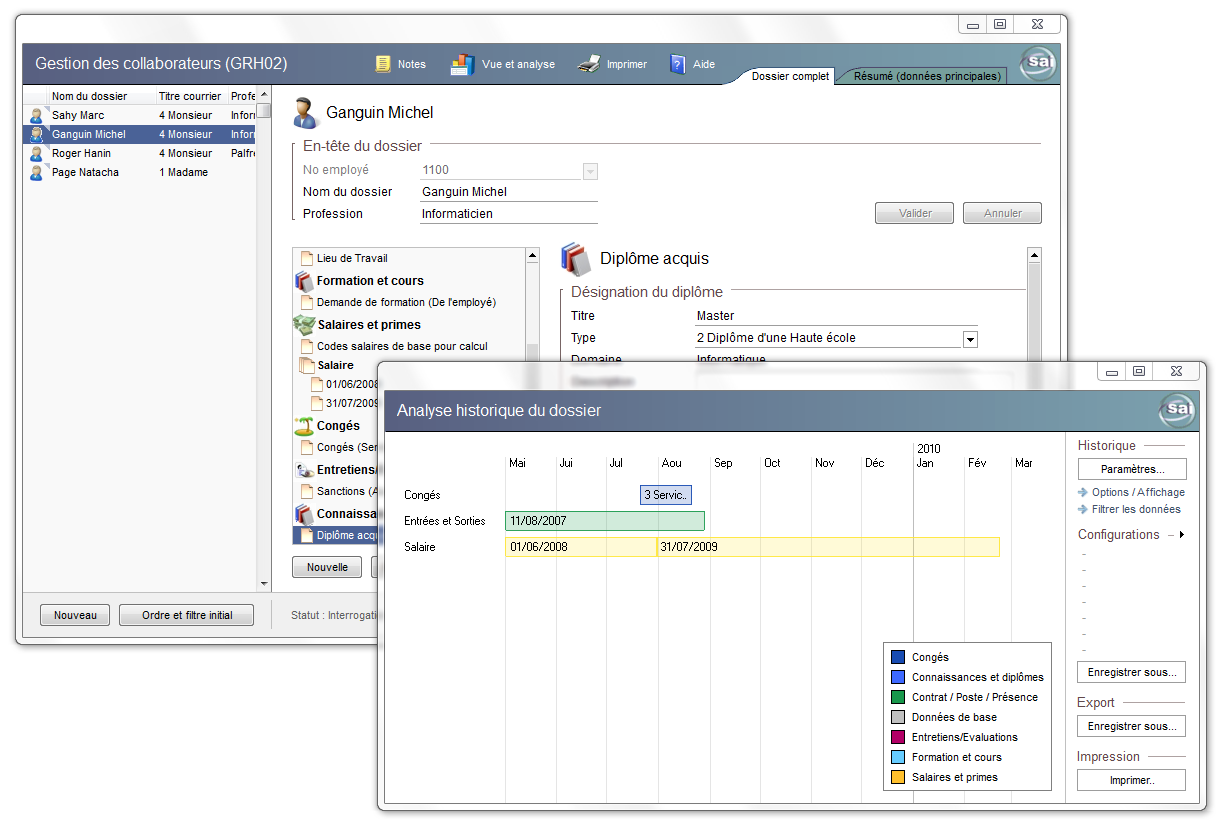The height and width of the screenshot is (827, 1224).
Task: Expand the Configurations arrow menu
Action: 1181,535
